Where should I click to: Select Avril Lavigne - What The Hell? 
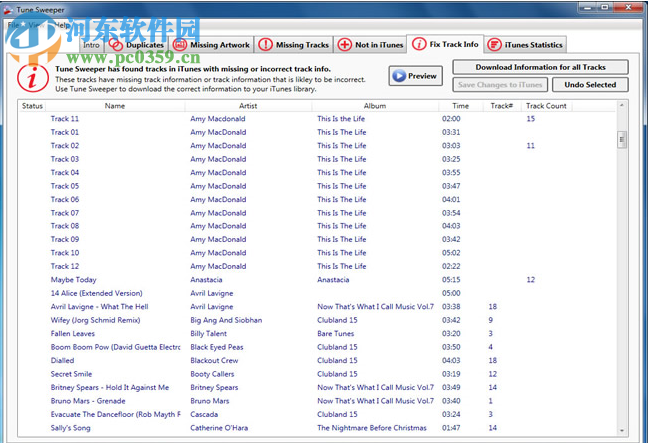click(316, 307)
